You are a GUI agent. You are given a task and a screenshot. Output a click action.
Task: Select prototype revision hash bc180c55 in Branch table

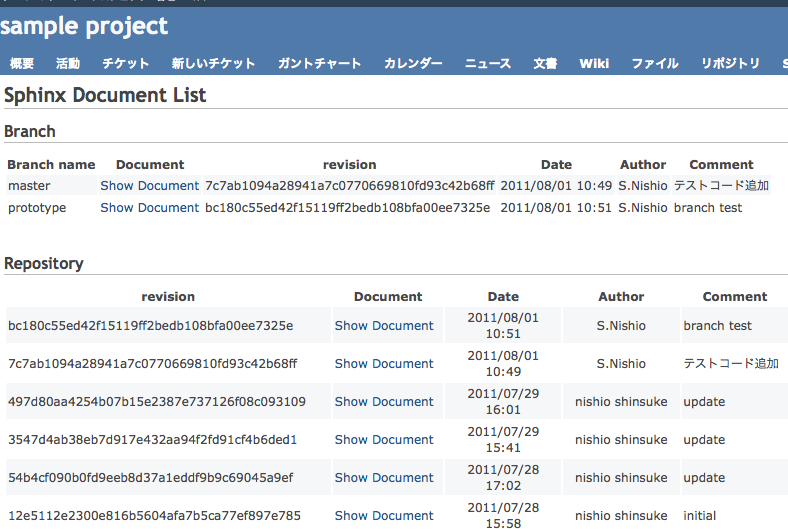coord(347,208)
